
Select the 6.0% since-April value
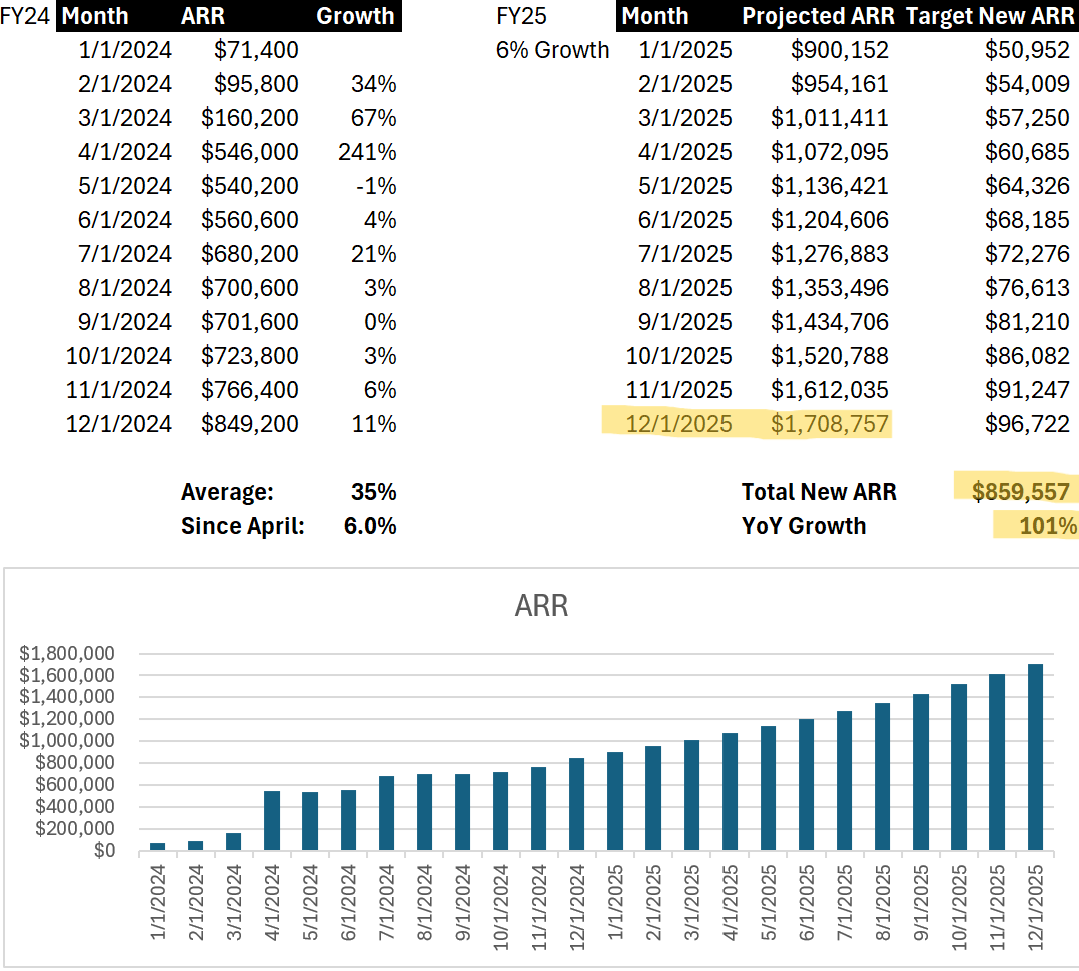[x=370, y=526]
